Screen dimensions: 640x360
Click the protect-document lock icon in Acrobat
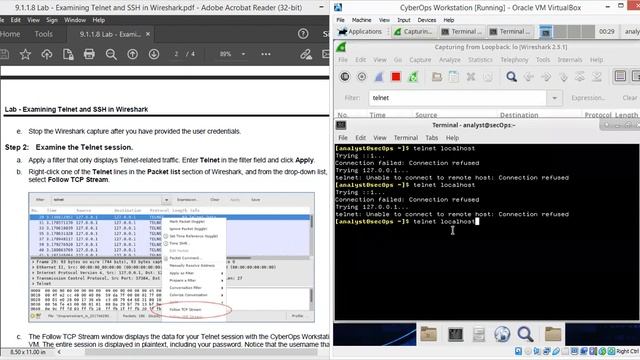point(68,54)
